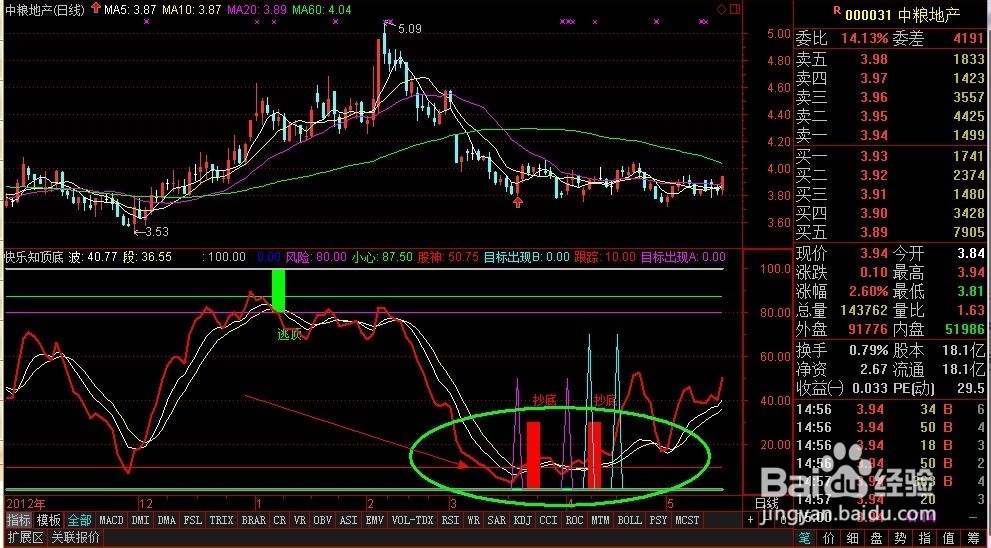
Task: Click the red buy-arrow marker under the March candles
Action: (x=518, y=202)
